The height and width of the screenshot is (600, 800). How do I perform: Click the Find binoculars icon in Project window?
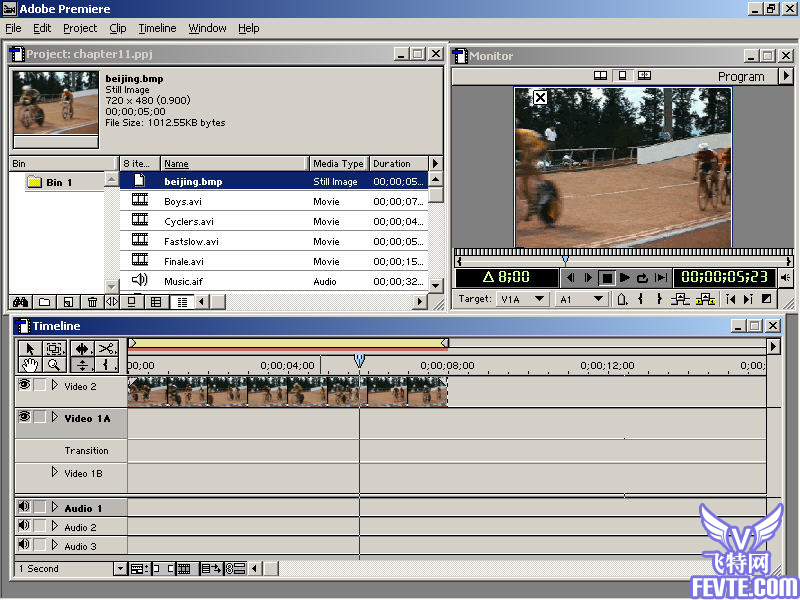pos(20,302)
